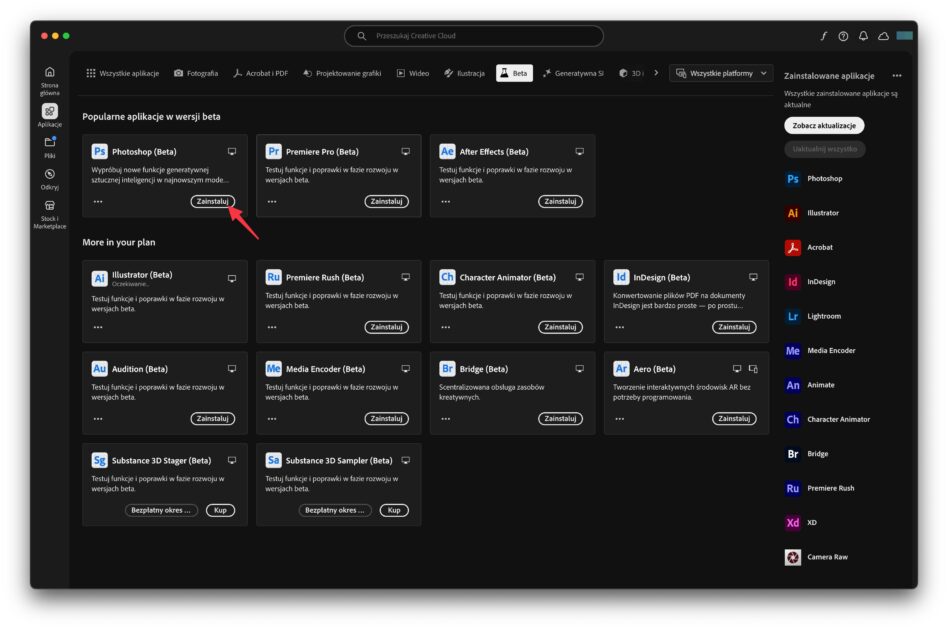The height and width of the screenshot is (629, 948).
Task: Install InDesign (Beta) with Zainstaluj
Action: pos(734,327)
